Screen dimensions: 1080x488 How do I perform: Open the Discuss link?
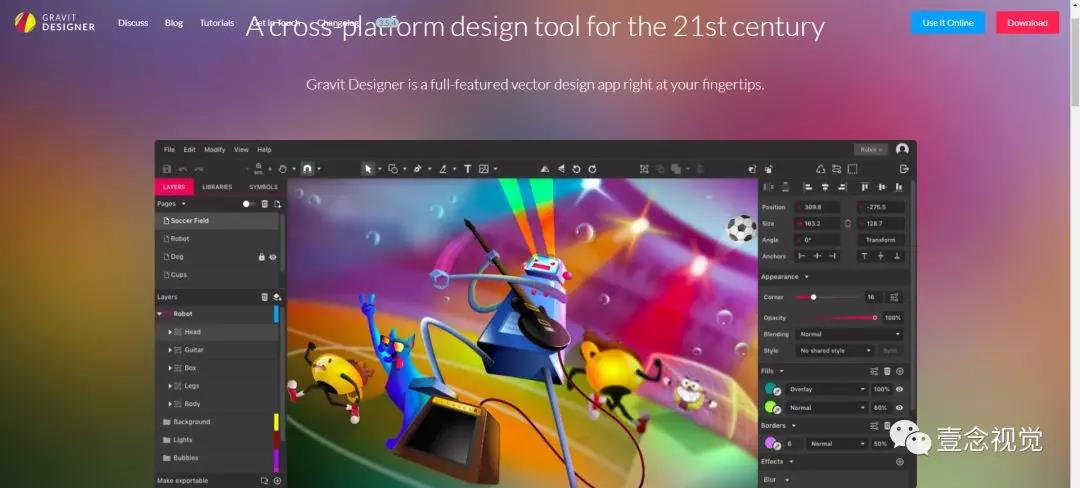point(133,23)
